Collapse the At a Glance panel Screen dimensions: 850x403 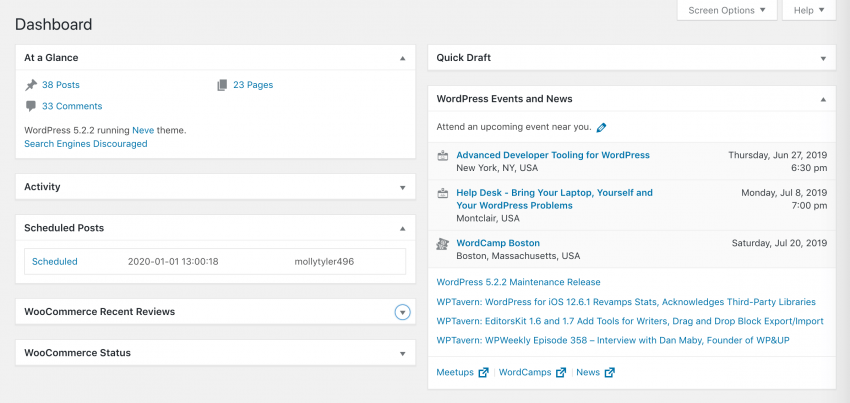click(402, 58)
